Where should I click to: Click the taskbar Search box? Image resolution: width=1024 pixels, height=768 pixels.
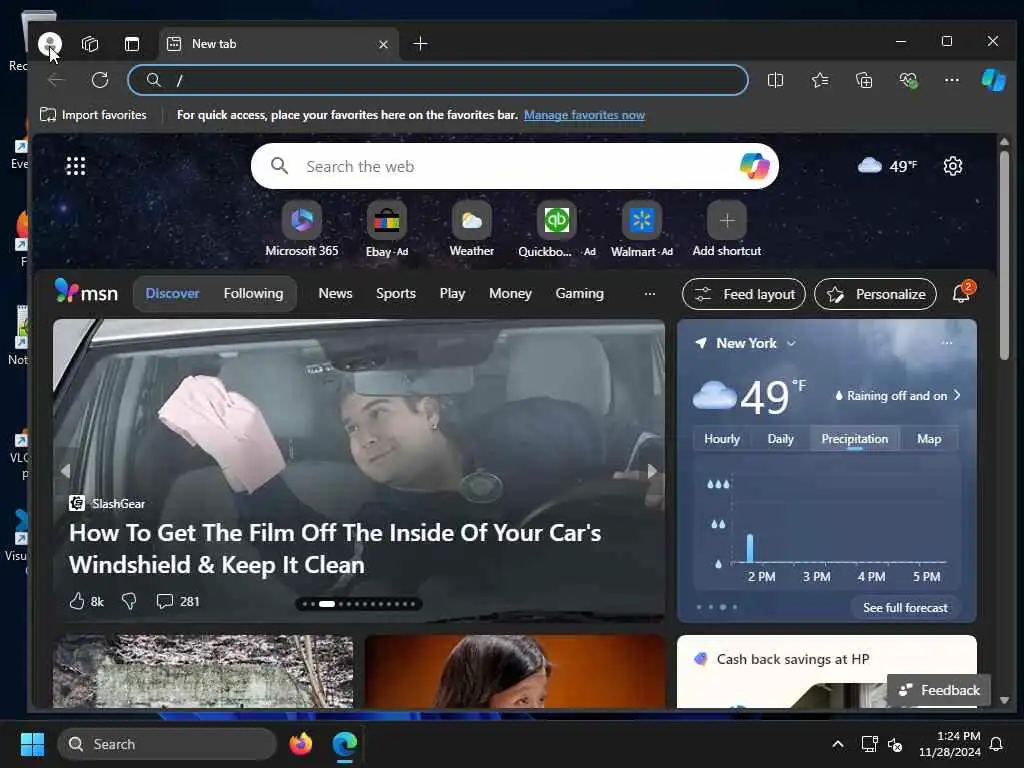[x=167, y=744]
